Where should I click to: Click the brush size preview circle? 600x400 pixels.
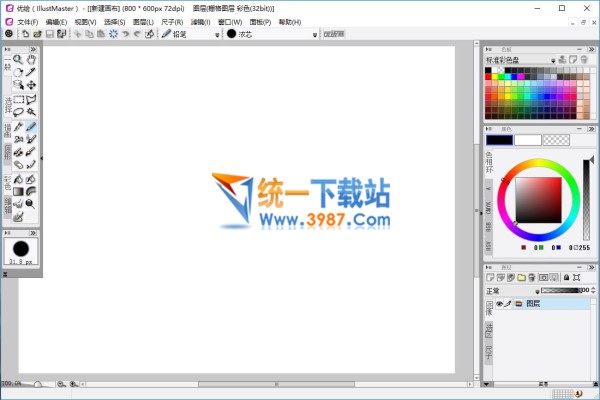[x=21, y=249]
